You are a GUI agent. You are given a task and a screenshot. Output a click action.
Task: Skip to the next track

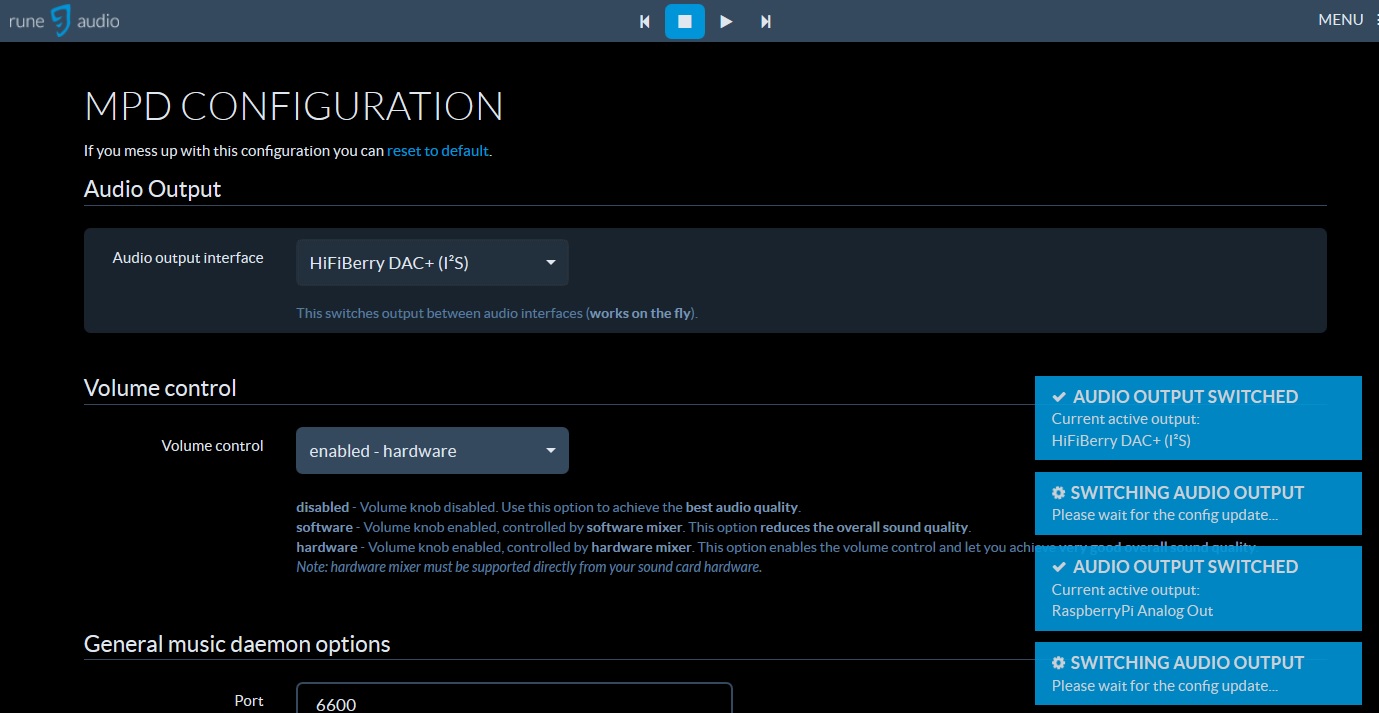pyautogui.click(x=766, y=21)
